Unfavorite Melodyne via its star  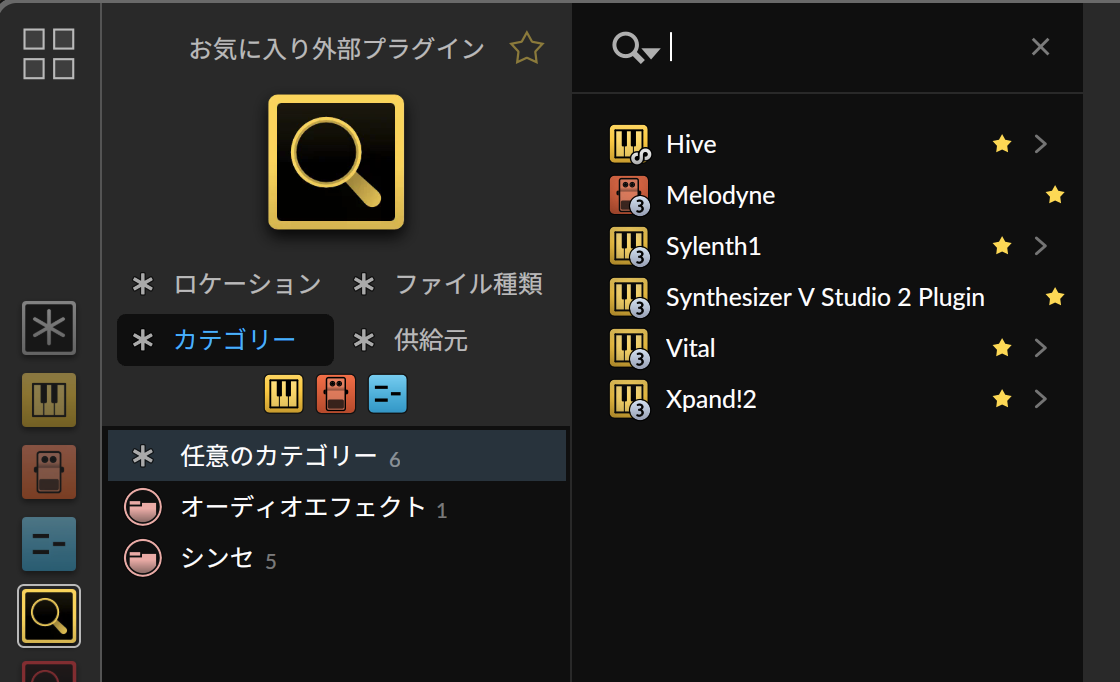tap(1055, 195)
